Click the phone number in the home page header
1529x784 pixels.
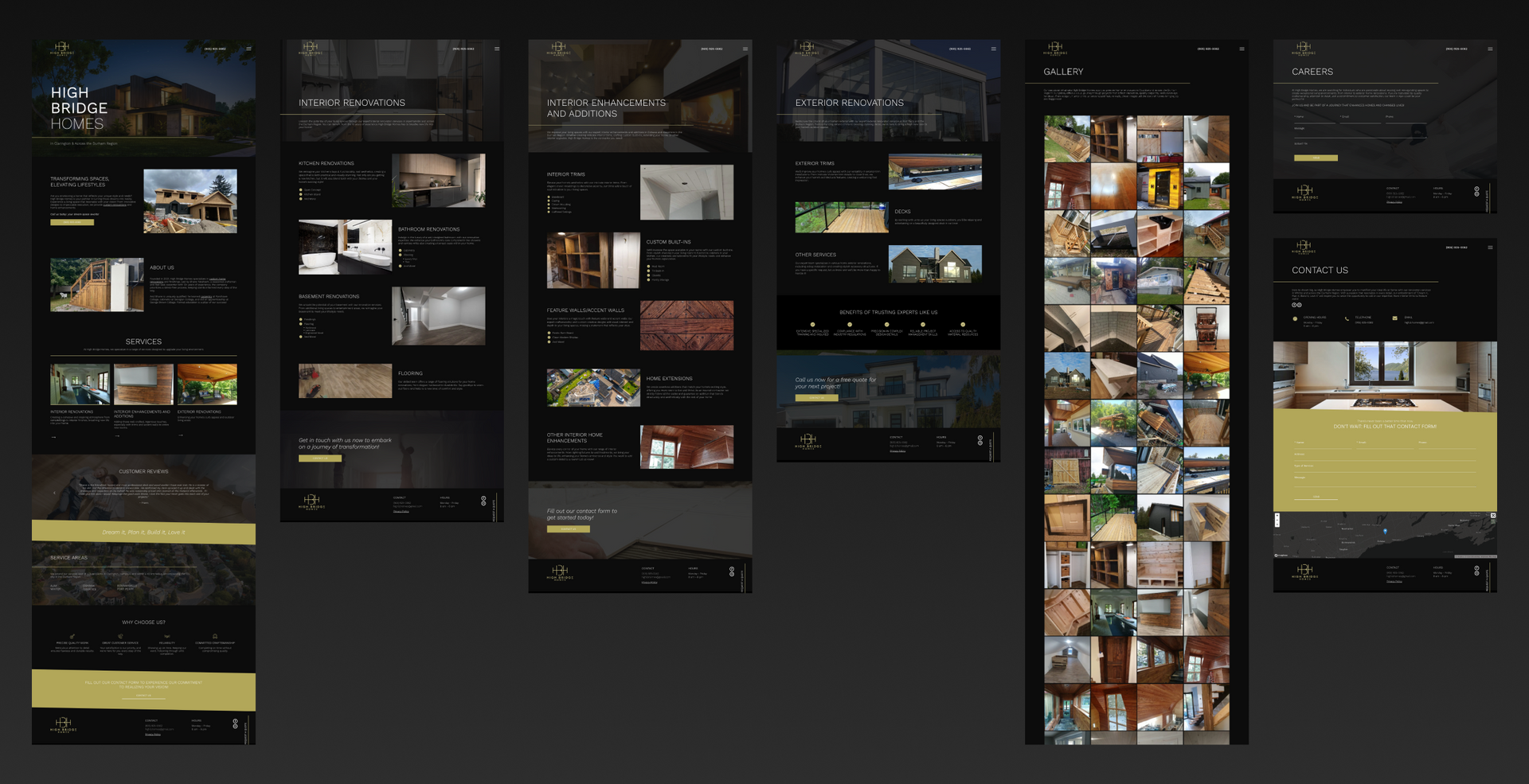click(215, 49)
